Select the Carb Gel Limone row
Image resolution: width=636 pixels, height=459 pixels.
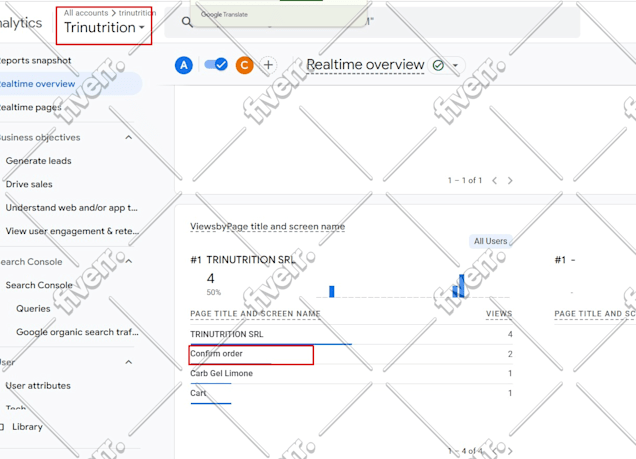pos(351,373)
